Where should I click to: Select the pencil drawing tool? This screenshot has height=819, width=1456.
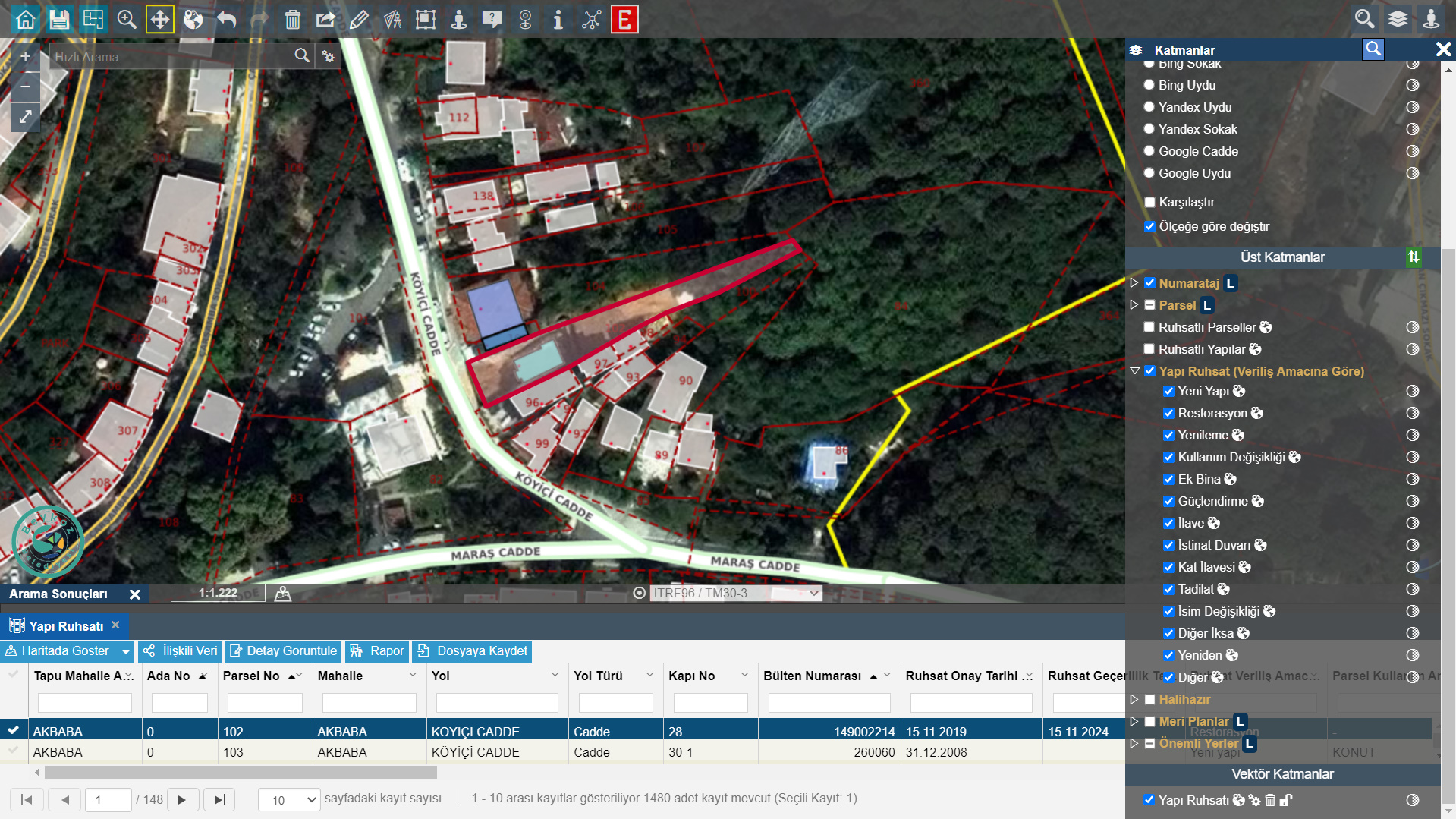(x=359, y=19)
